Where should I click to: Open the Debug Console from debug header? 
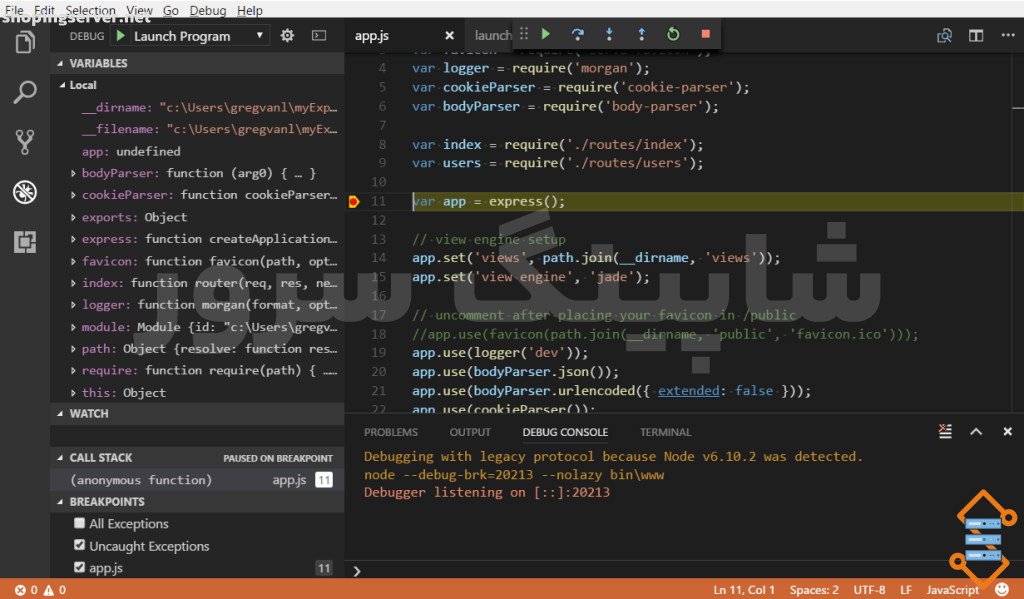point(319,35)
